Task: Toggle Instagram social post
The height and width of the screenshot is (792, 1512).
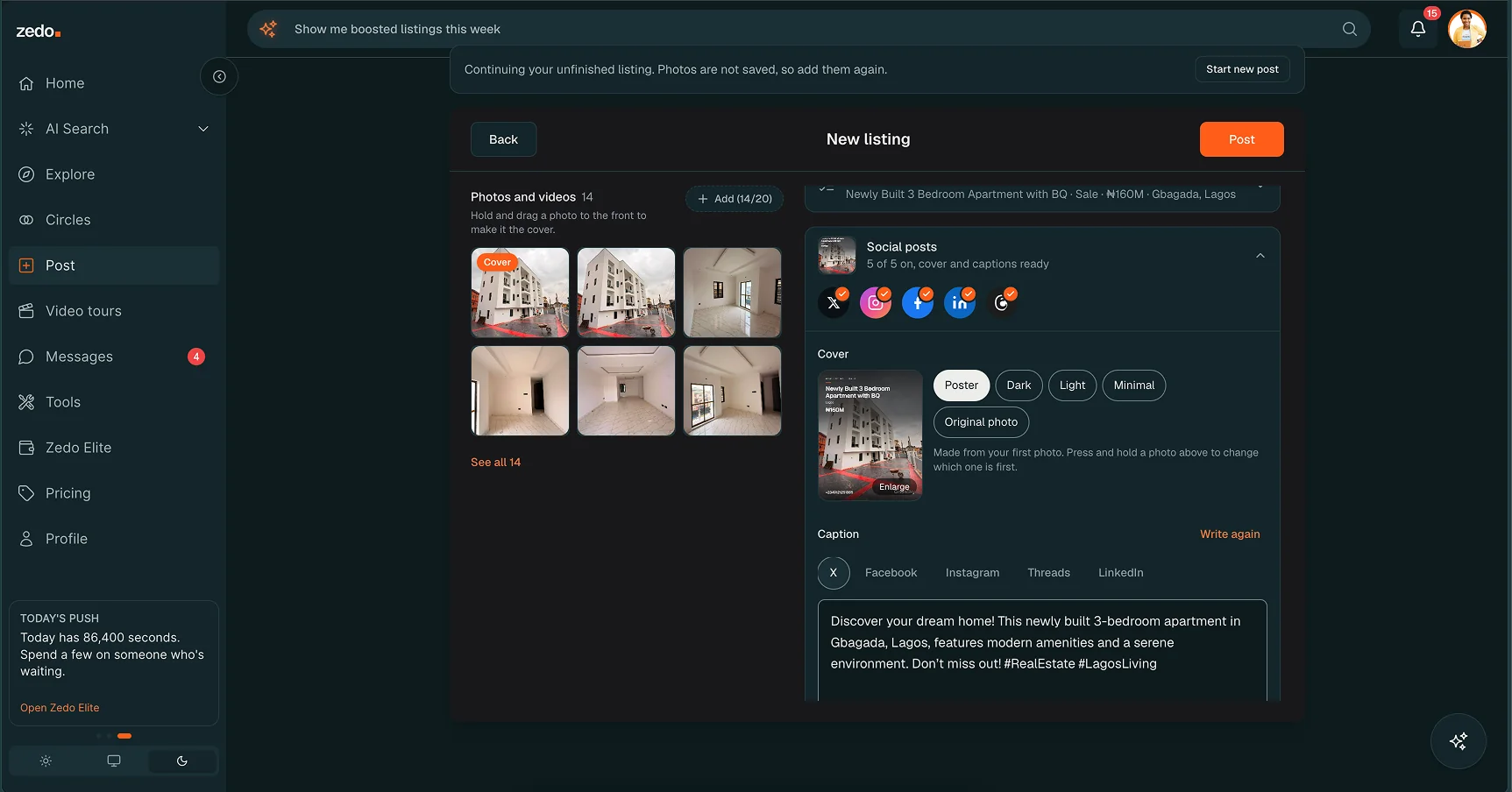Action: [876, 303]
